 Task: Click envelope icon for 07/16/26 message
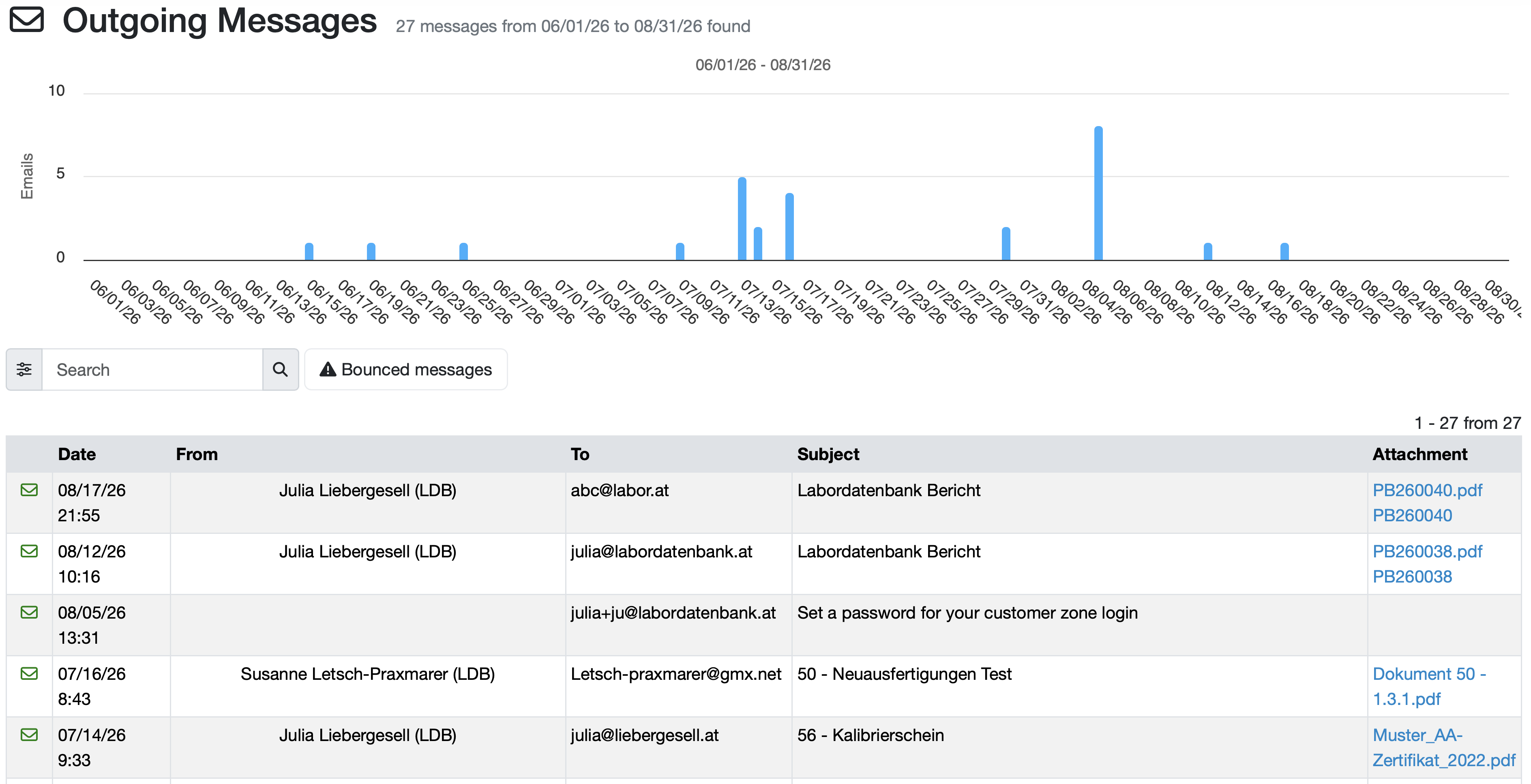[29, 673]
